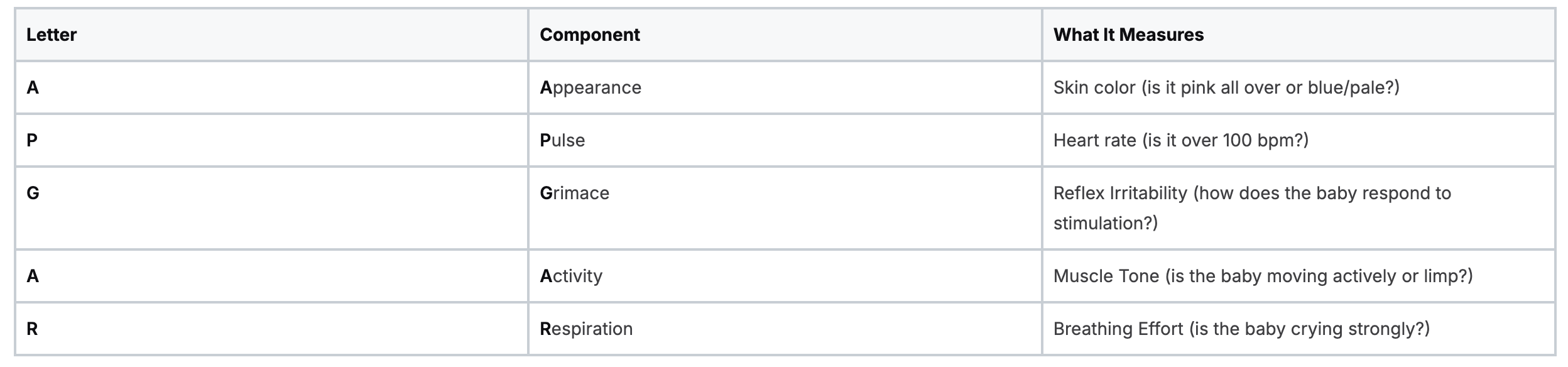This screenshot has height=367, width=1568.
Task: Click the "Skin color" description text
Action: 1094,88
